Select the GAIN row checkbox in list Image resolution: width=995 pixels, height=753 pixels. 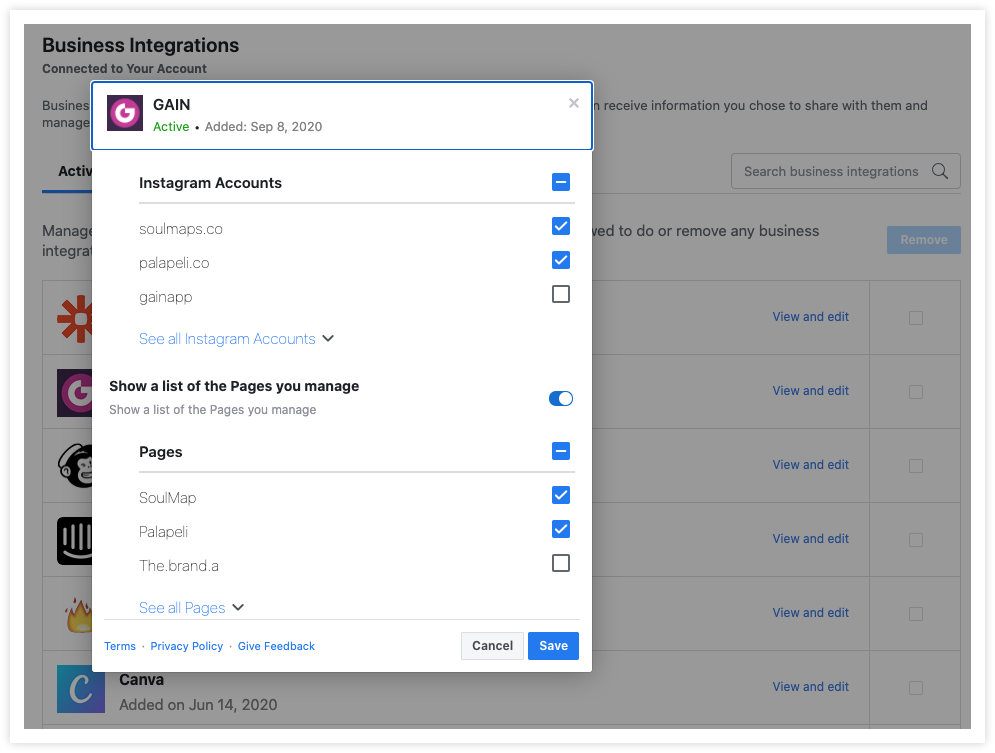click(x=916, y=392)
